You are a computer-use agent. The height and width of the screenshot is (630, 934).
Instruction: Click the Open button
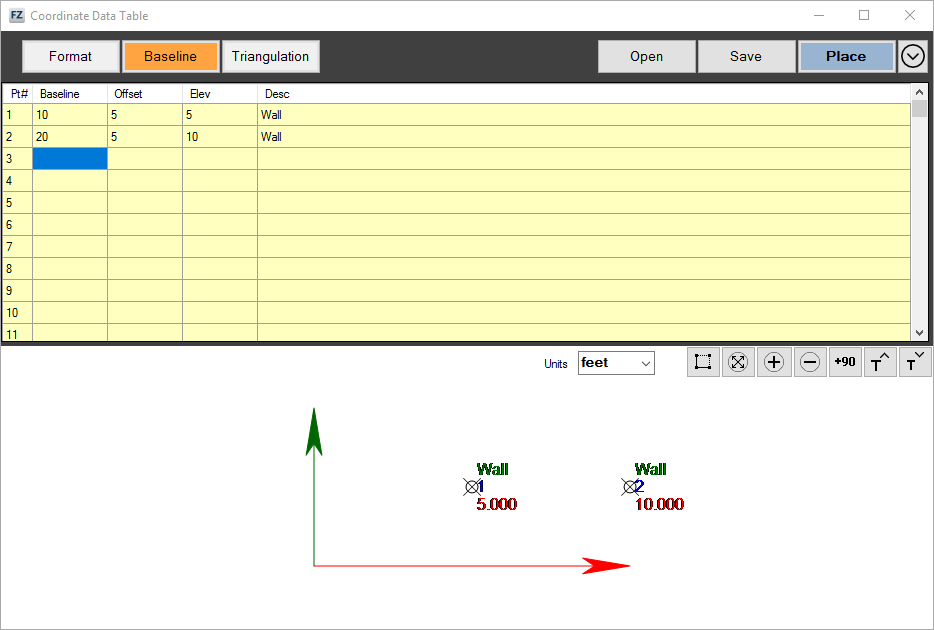pyautogui.click(x=646, y=56)
